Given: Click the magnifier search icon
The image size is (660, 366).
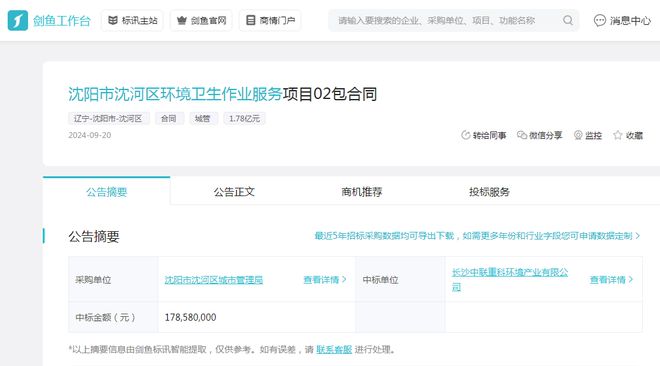Looking at the screenshot, I should point(568,20).
